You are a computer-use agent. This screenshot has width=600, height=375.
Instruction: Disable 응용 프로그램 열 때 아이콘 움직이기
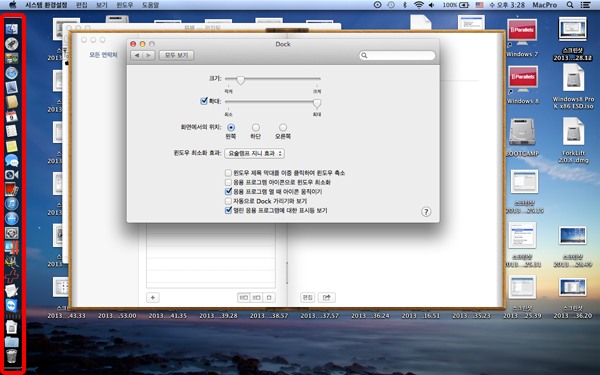(x=228, y=191)
